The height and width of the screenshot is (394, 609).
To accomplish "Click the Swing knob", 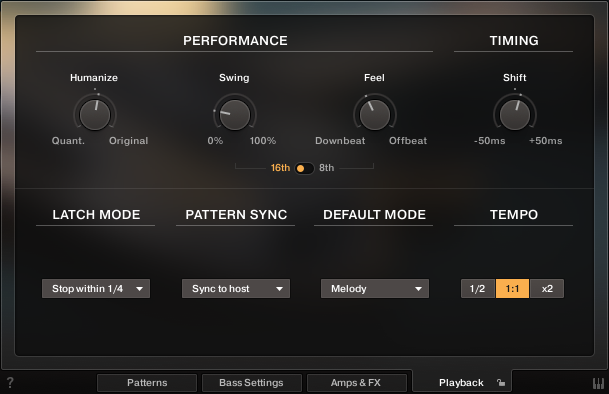I will coord(235,115).
